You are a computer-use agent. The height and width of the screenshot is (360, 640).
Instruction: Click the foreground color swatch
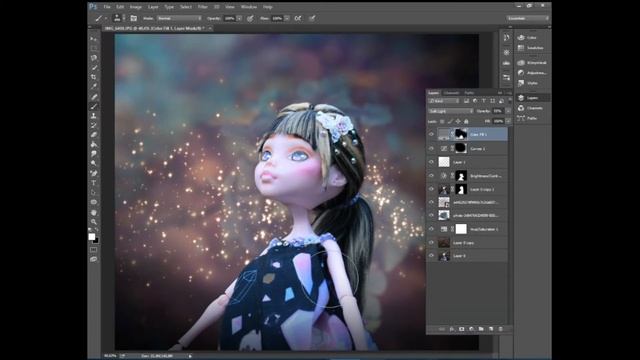tap(92, 237)
